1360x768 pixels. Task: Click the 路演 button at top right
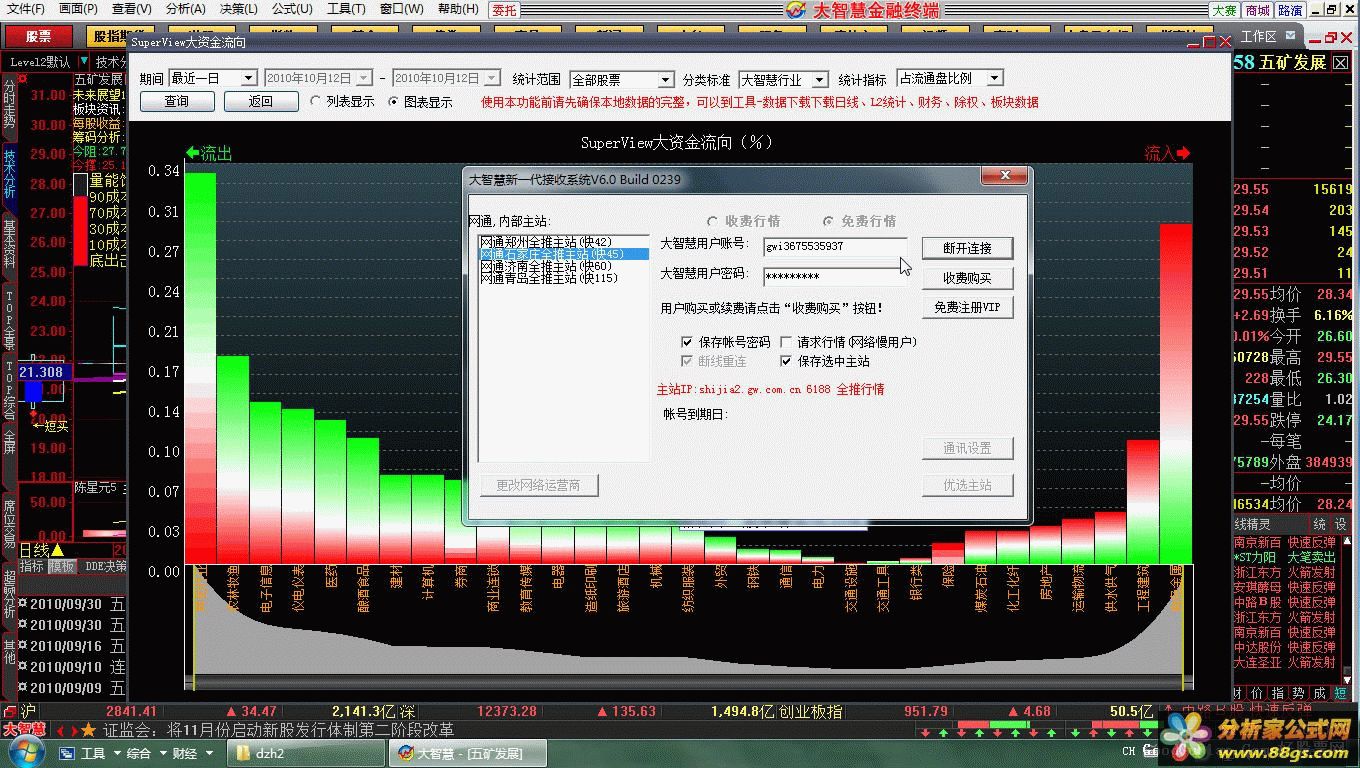(1290, 10)
